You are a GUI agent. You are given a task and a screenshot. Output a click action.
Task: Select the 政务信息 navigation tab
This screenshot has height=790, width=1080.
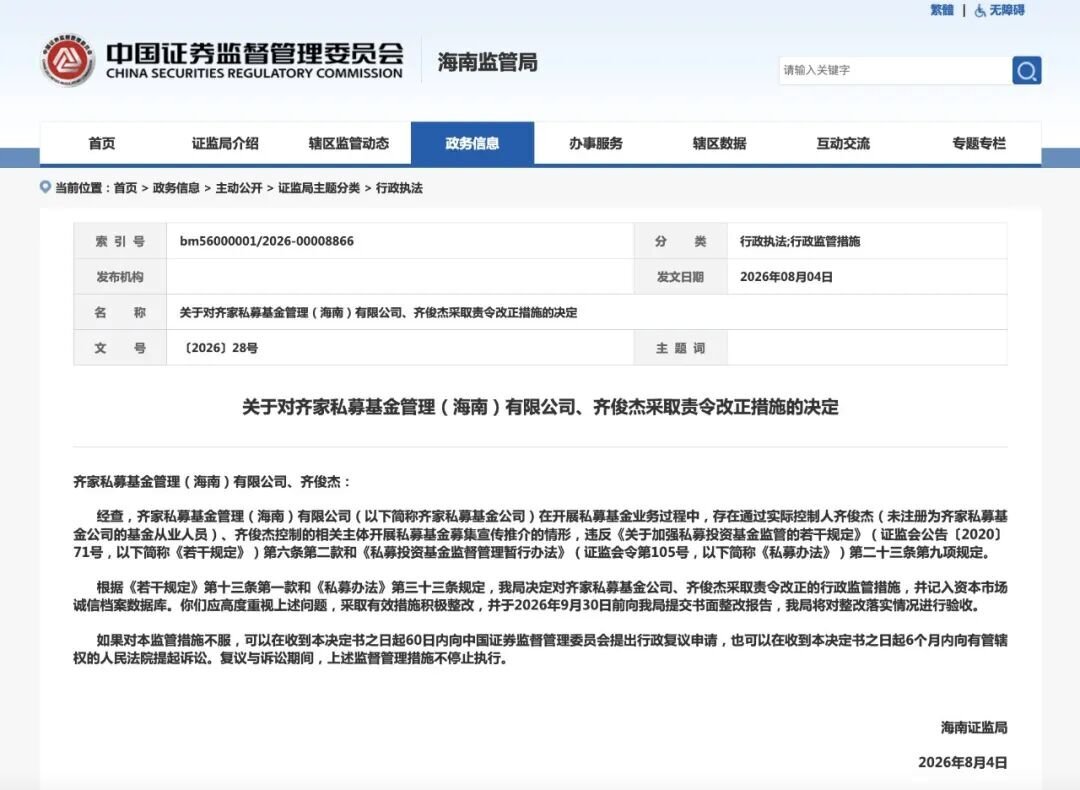click(x=472, y=143)
